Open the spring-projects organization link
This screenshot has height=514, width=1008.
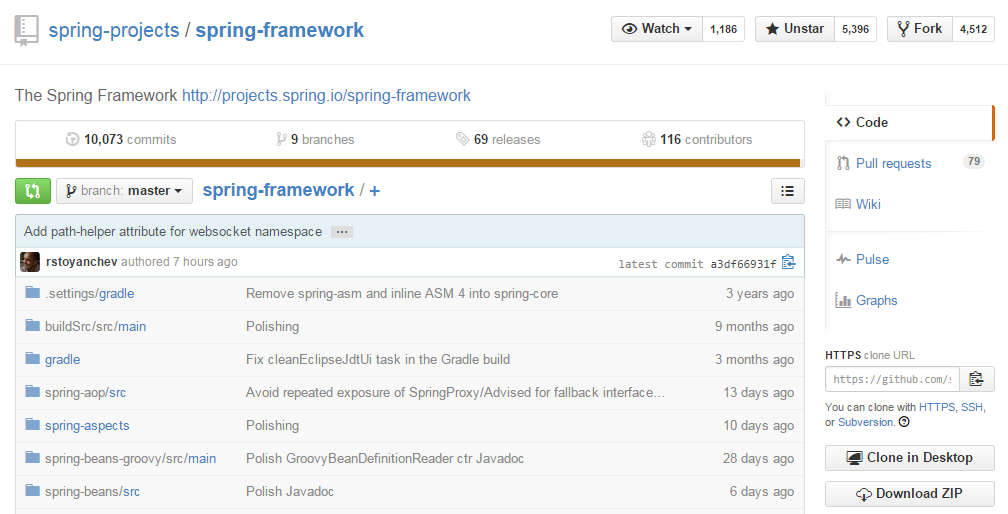[x=114, y=30]
